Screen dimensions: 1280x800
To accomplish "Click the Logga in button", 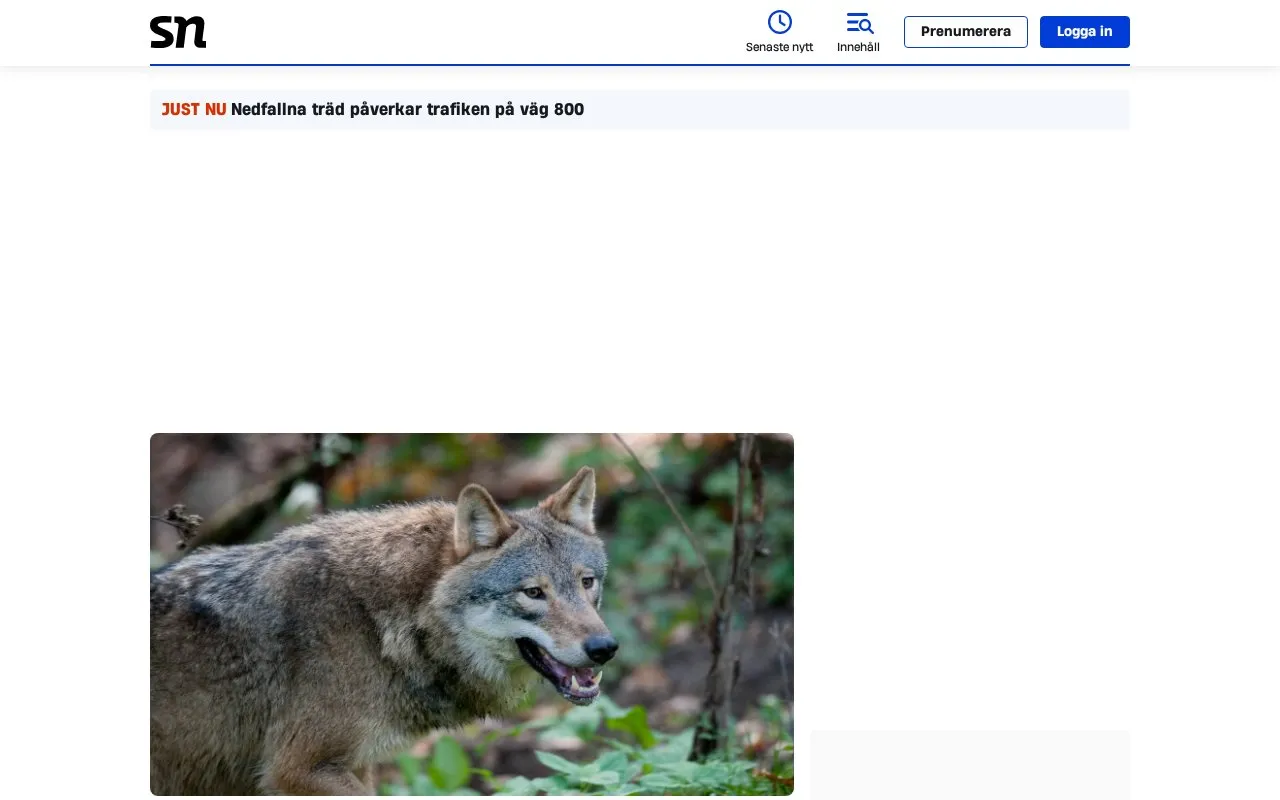I will click(x=1085, y=32).
